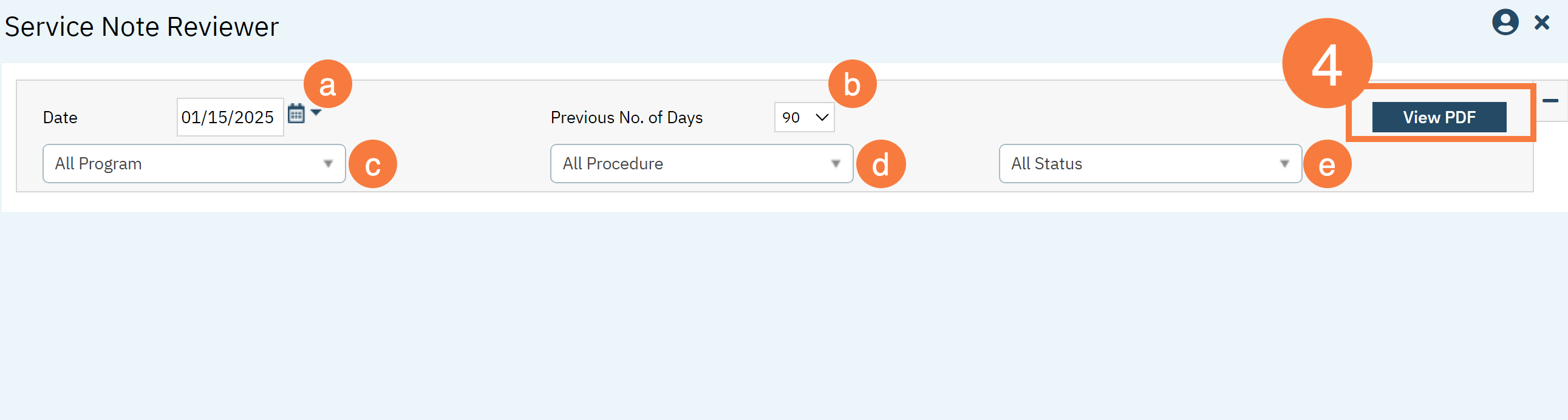Click the Date field showing 01/15/2025
This screenshot has width=1568, height=420.
(x=230, y=117)
